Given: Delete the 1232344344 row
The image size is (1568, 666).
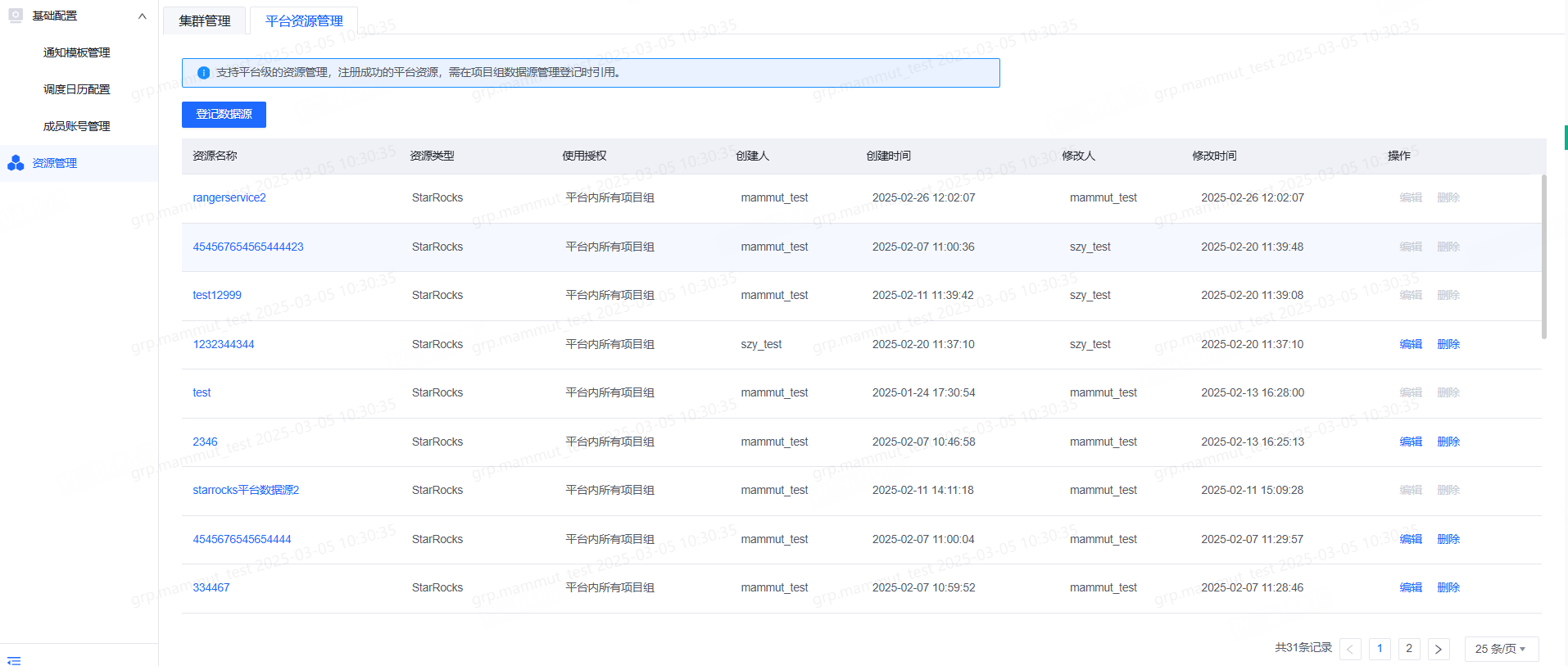Looking at the screenshot, I should [1448, 344].
